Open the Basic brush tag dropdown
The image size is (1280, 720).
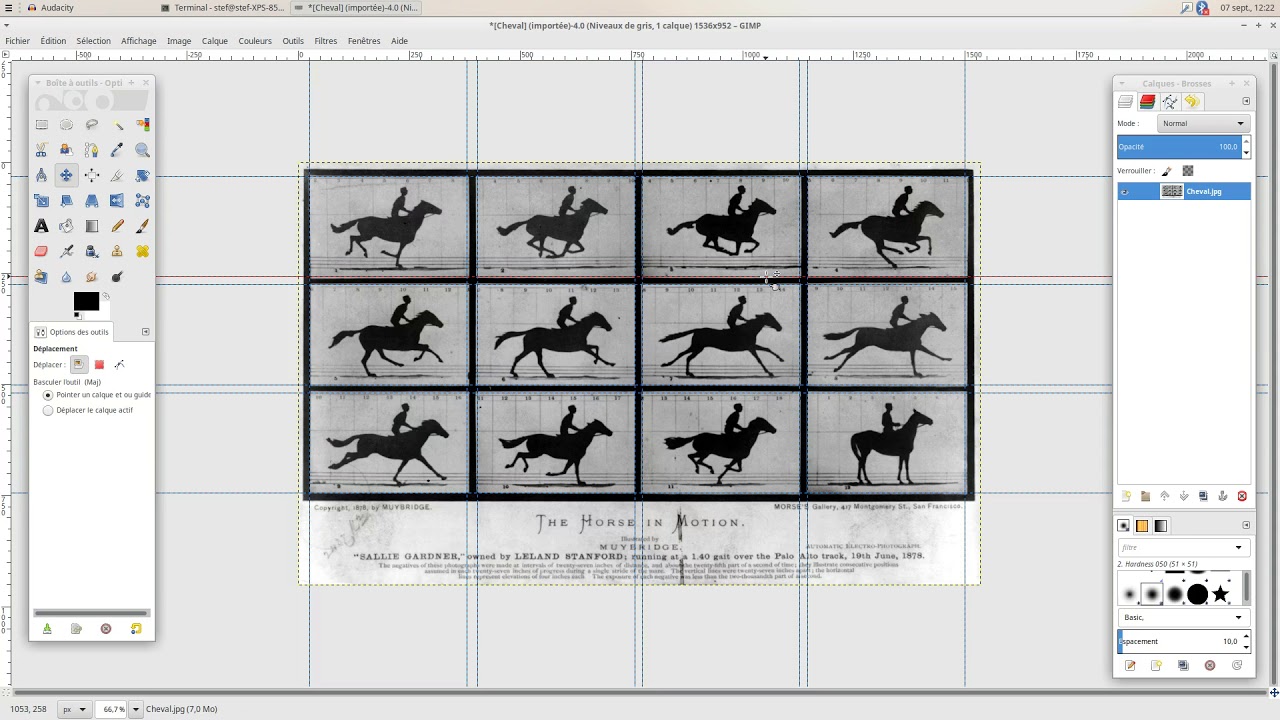pos(1183,617)
